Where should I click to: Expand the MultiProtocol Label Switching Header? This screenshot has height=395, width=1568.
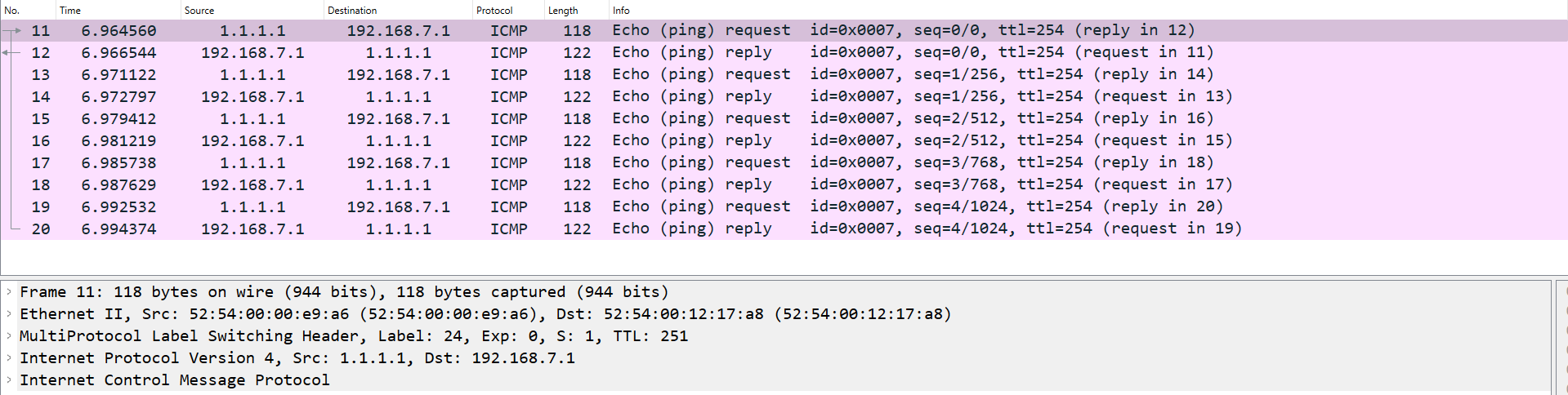(9, 336)
